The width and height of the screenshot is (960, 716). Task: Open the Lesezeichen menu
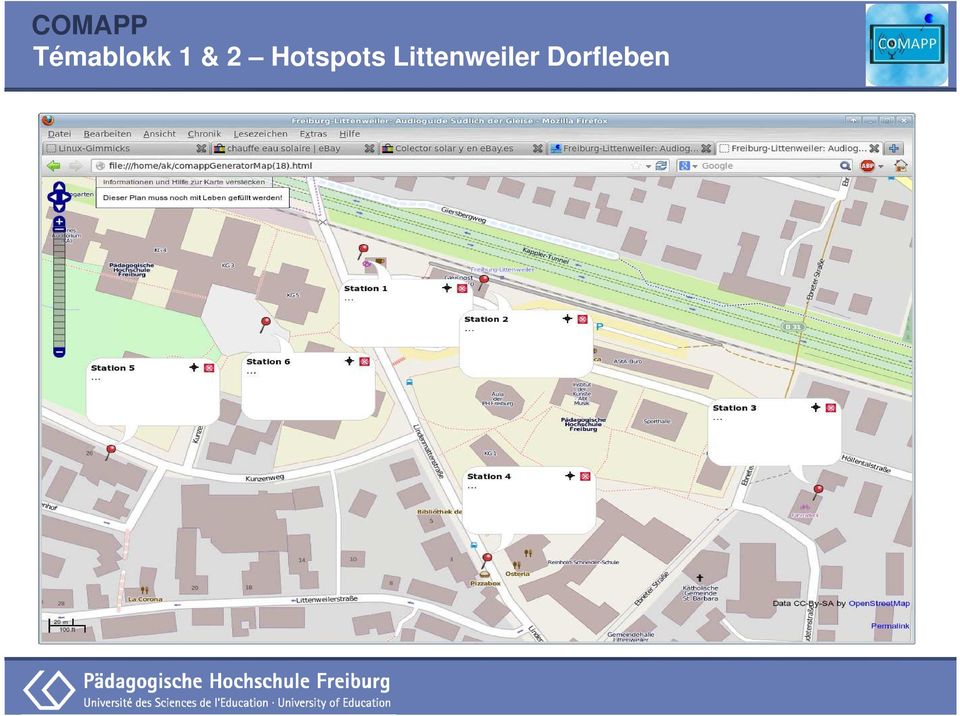point(260,134)
